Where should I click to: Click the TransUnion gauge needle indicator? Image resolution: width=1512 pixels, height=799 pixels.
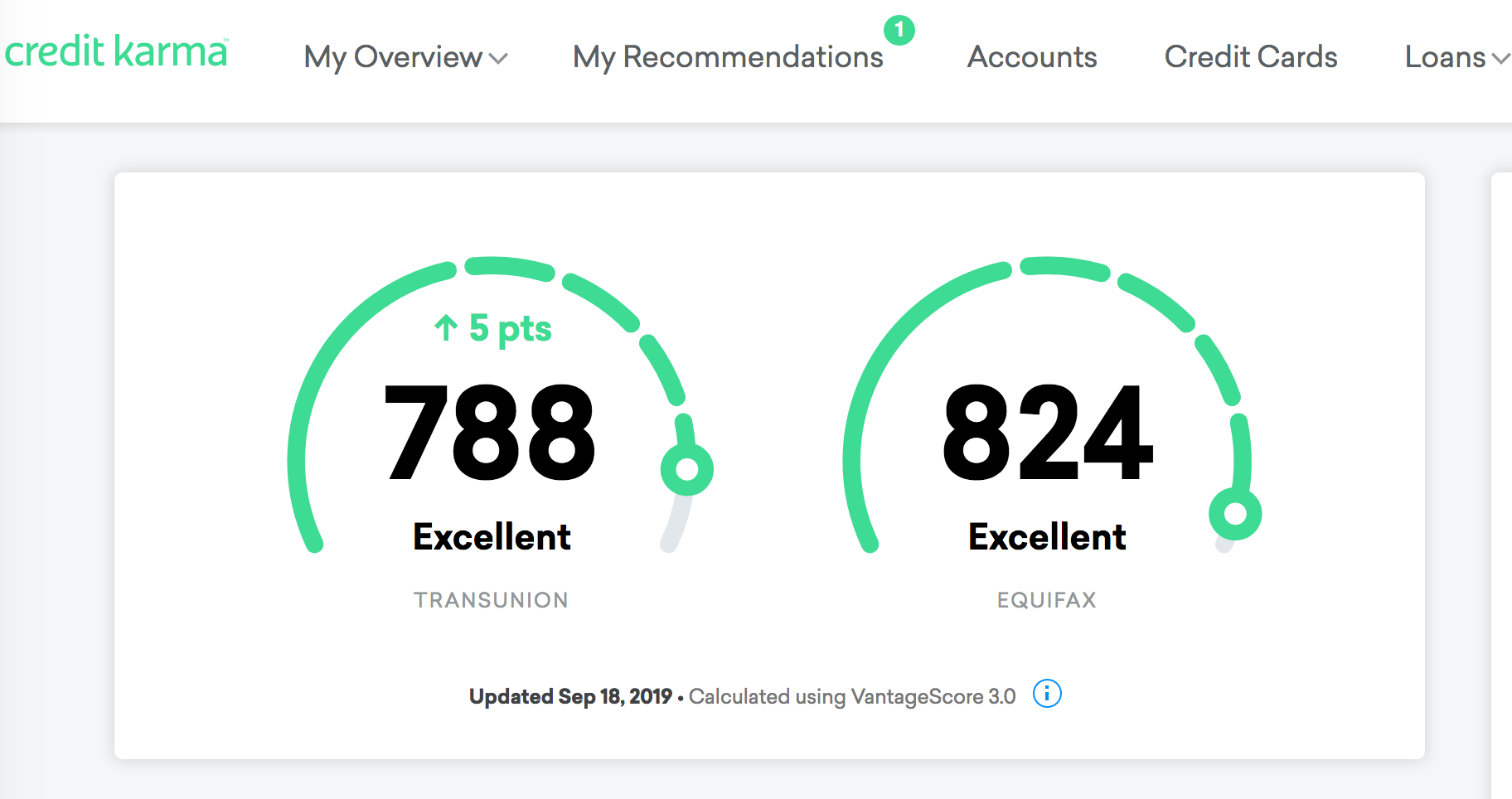(x=687, y=471)
